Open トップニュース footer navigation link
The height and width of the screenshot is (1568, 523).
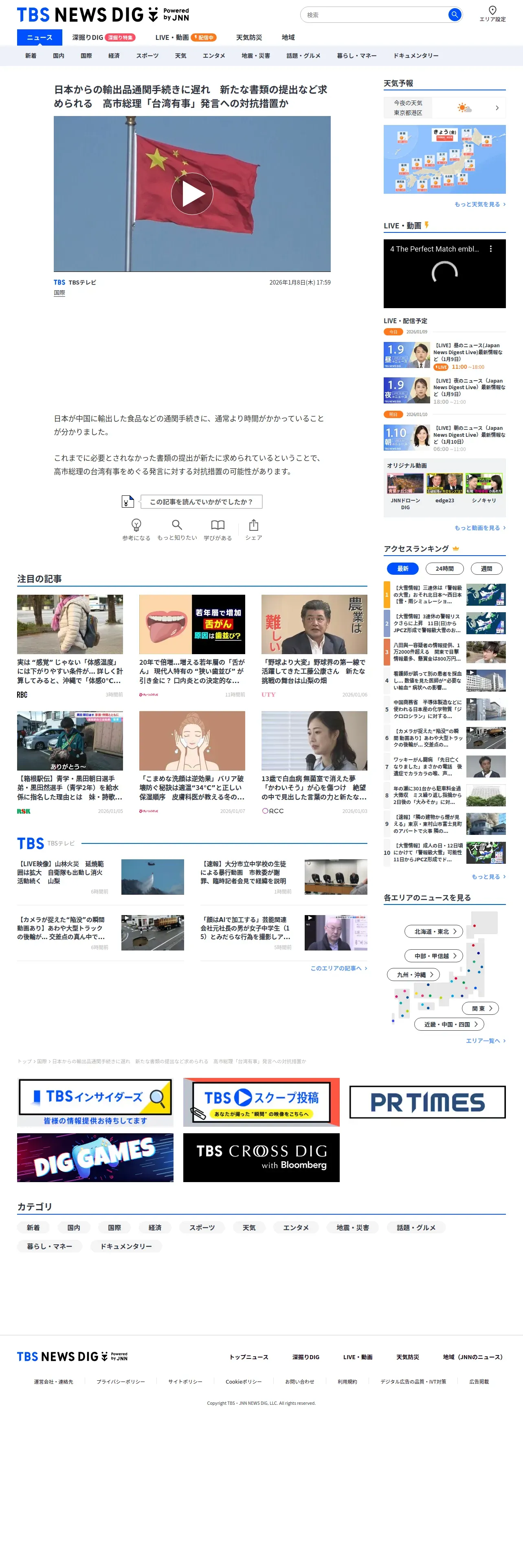[x=248, y=1357]
